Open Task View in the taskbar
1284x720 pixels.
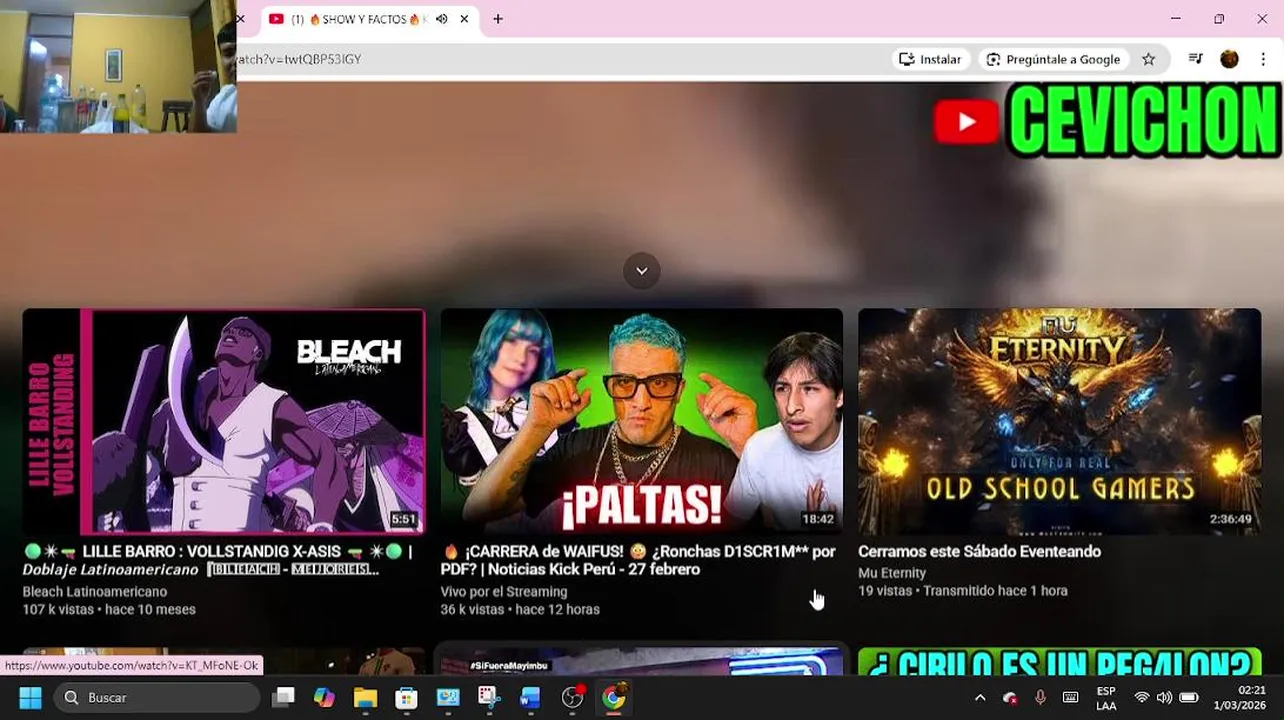point(284,697)
